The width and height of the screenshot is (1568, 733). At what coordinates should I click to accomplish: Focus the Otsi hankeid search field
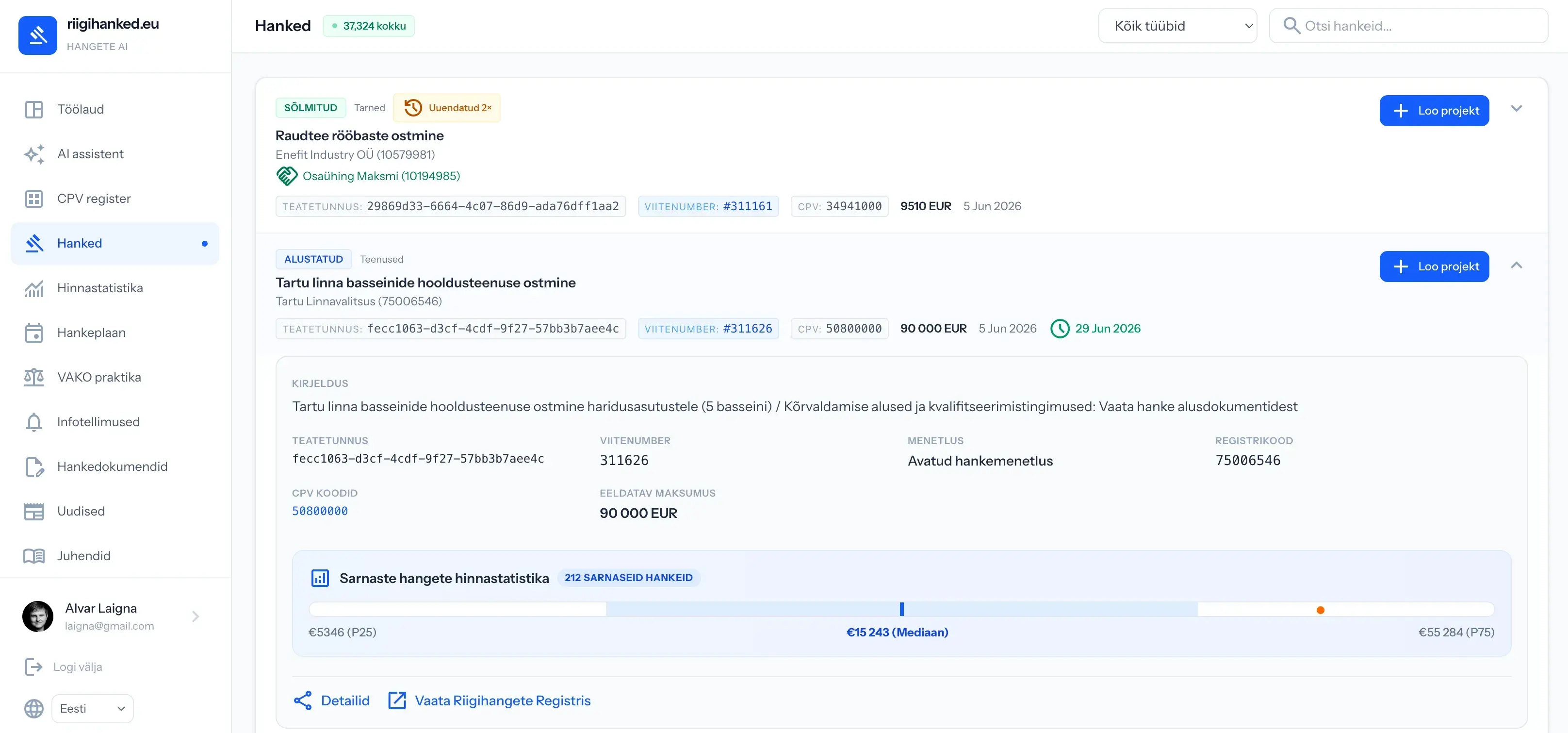[1408, 26]
